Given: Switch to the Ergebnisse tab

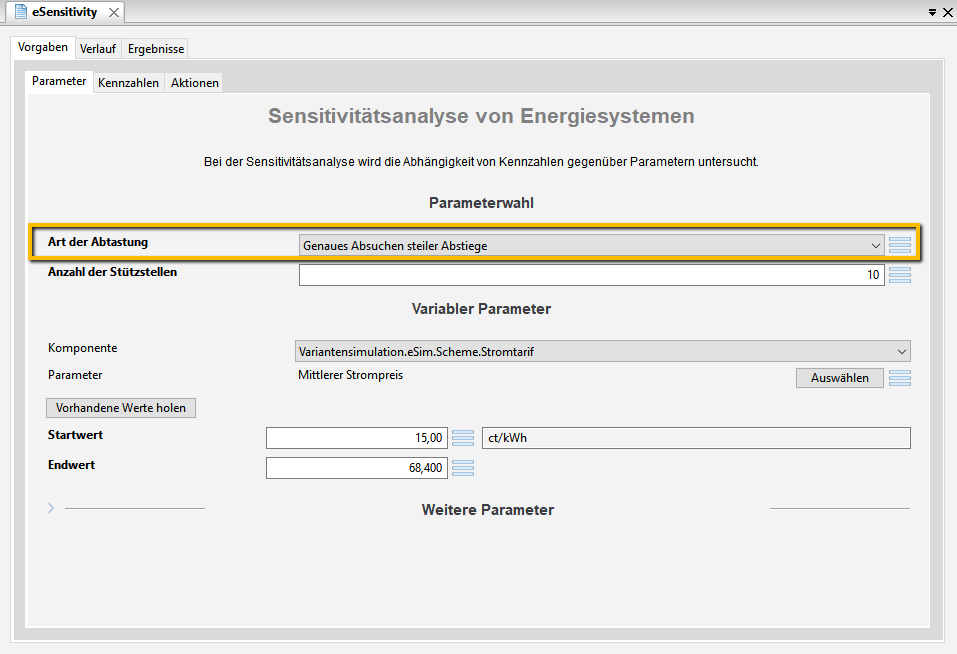Looking at the screenshot, I should [156, 49].
